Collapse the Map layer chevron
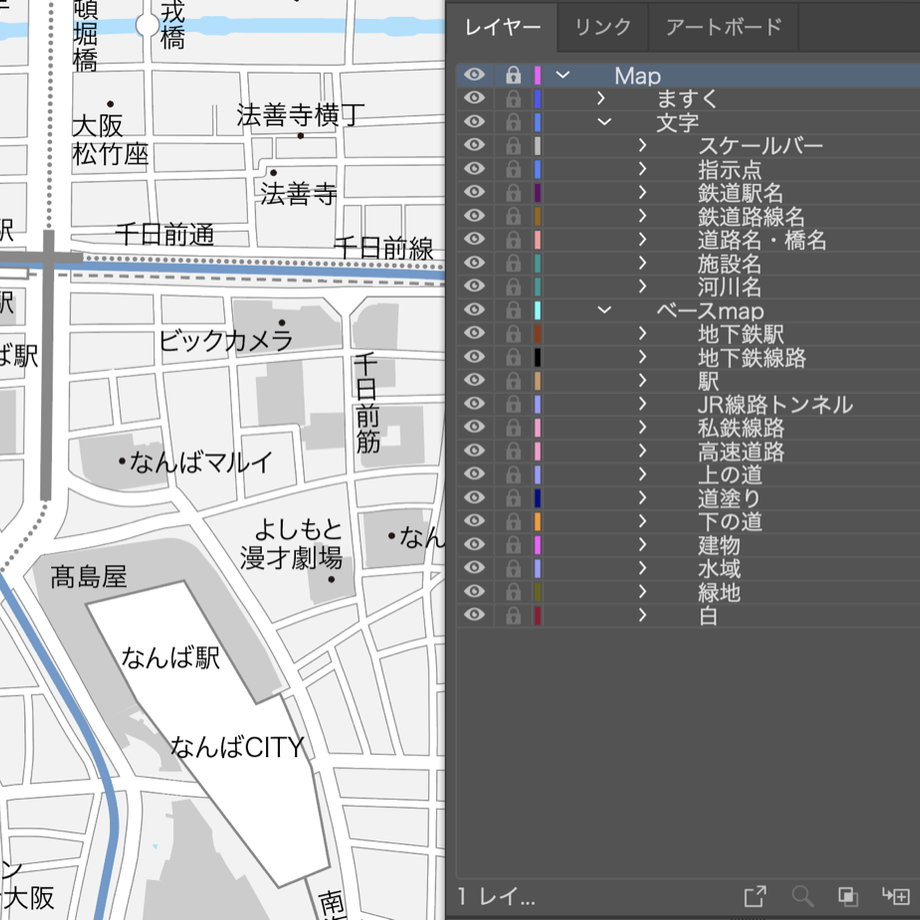The image size is (920, 920). pyautogui.click(x=563, y=75)
